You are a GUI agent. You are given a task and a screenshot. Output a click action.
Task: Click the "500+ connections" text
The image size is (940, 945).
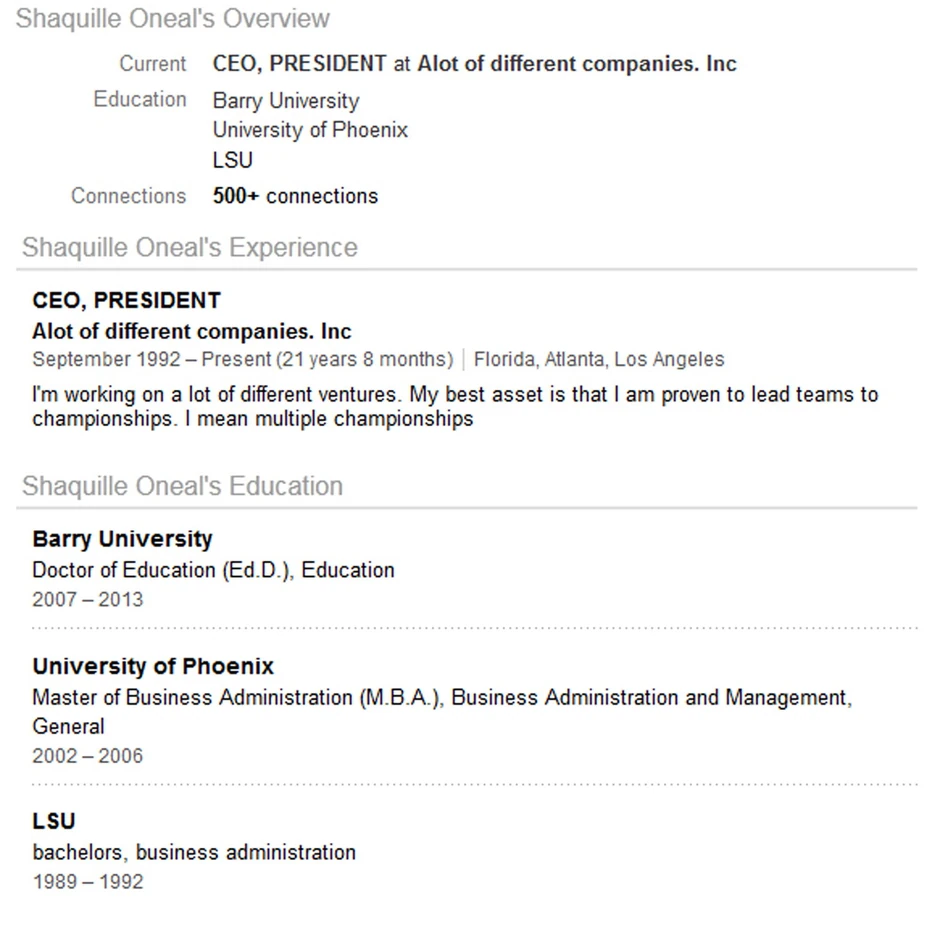click(295, 196)
